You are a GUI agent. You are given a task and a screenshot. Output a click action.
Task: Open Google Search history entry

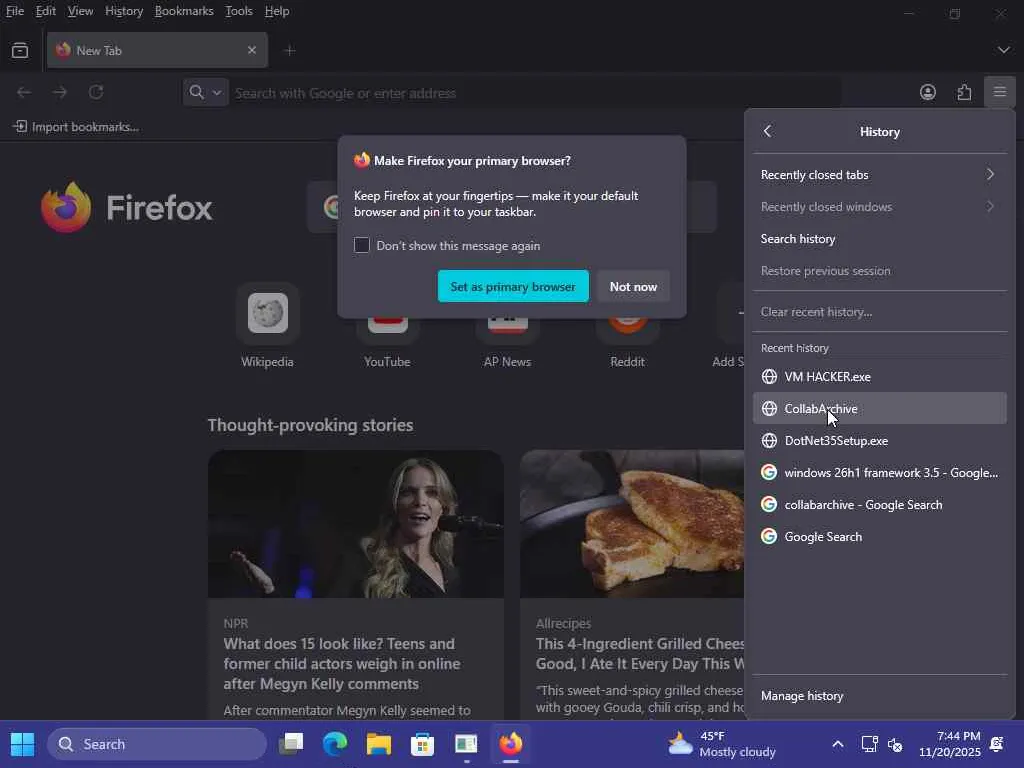879,536
